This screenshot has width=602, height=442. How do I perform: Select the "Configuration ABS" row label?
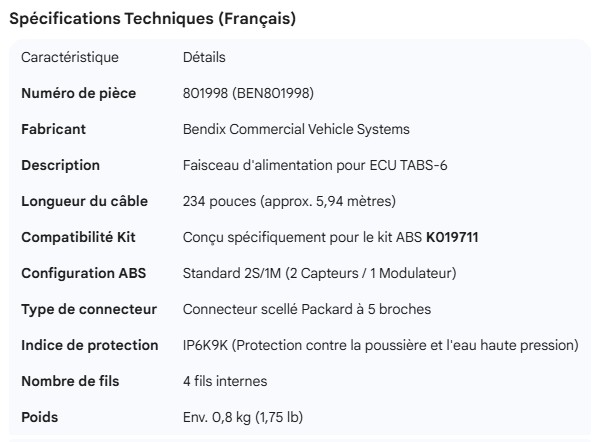82,273
